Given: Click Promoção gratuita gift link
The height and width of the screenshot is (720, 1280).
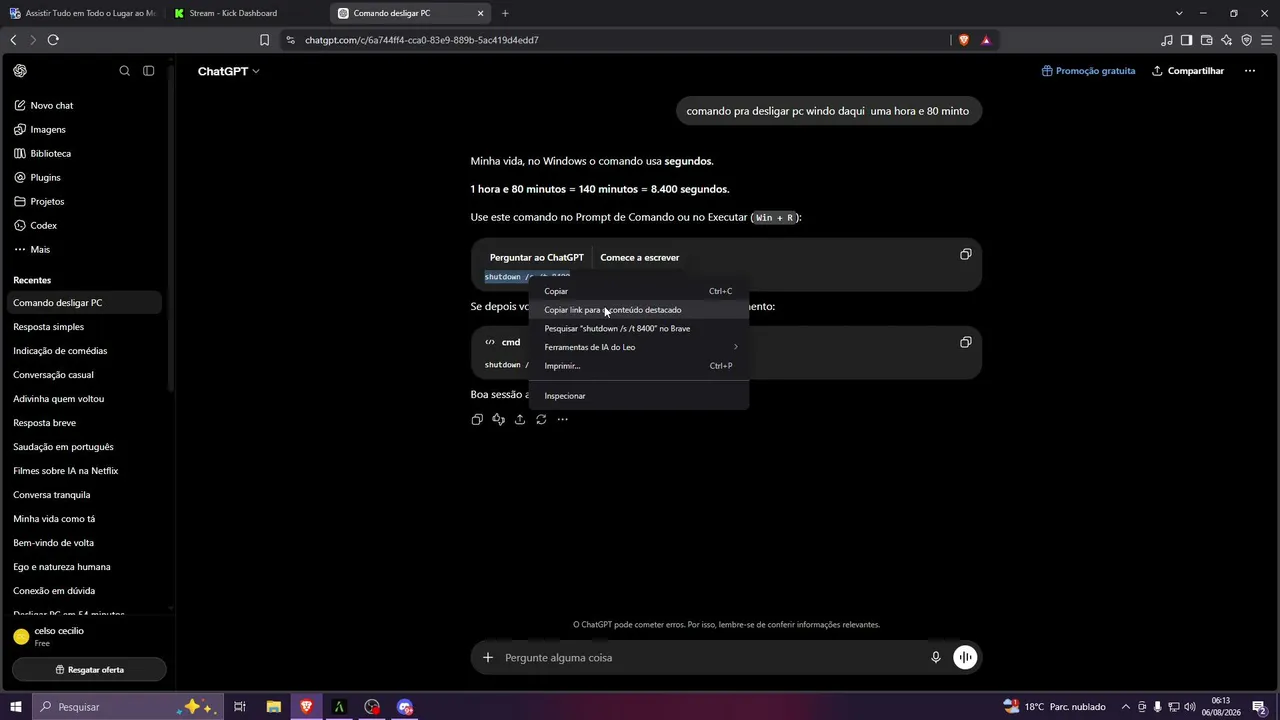Looking at the screenshot, I should (1088, 71).
